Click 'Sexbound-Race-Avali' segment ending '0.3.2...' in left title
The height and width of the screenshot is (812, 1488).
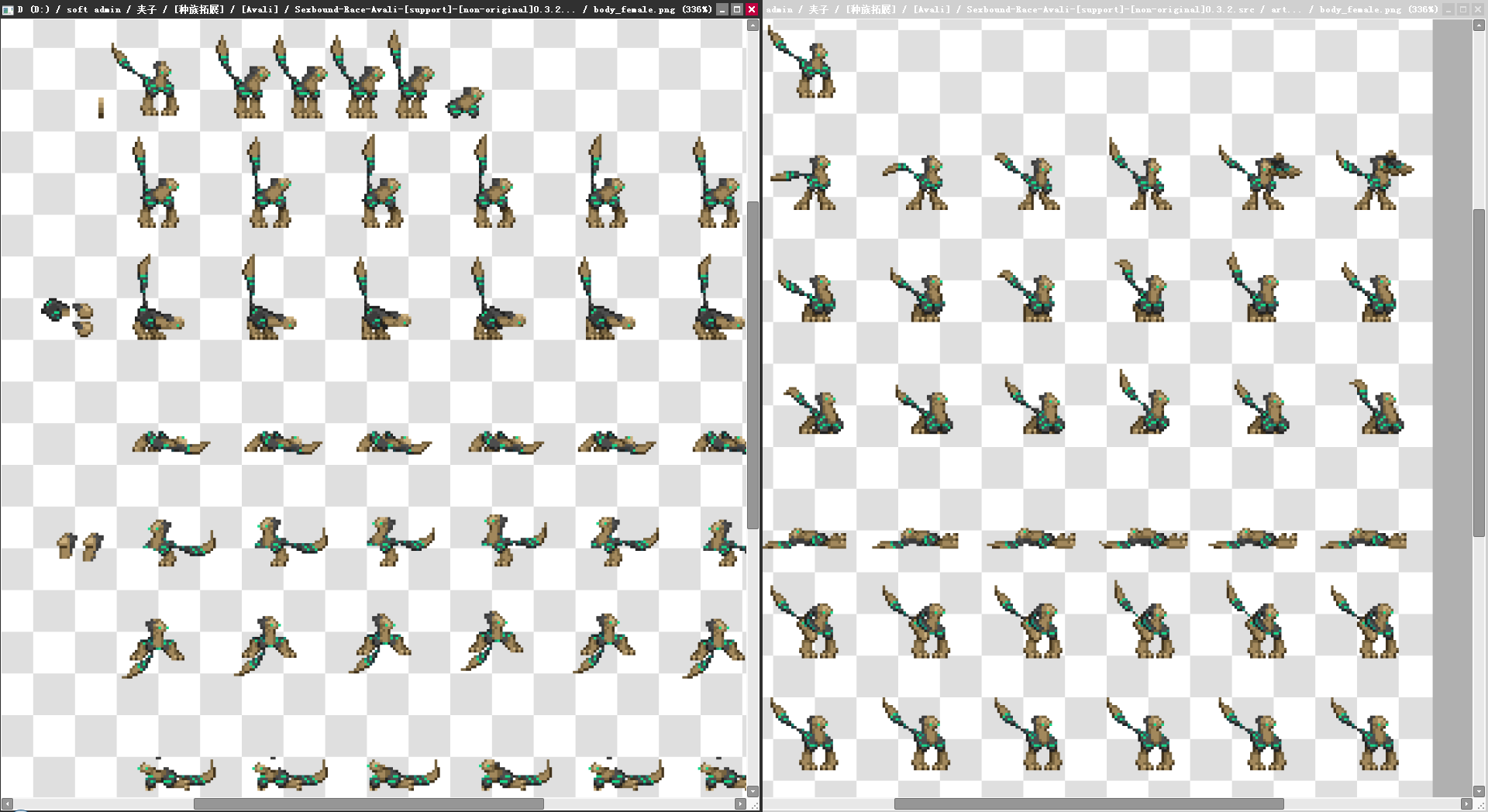(x=434, y=9)
